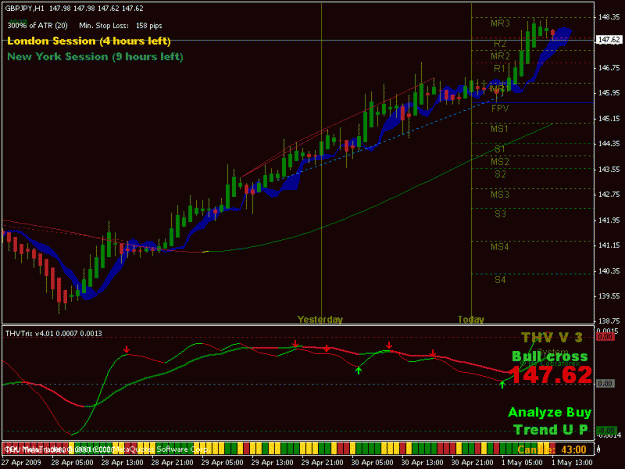Image resolution: width=625 pixels, height=469 pixels.
Task: Click the 148.35 price axis value
Action: click(609, 17)
